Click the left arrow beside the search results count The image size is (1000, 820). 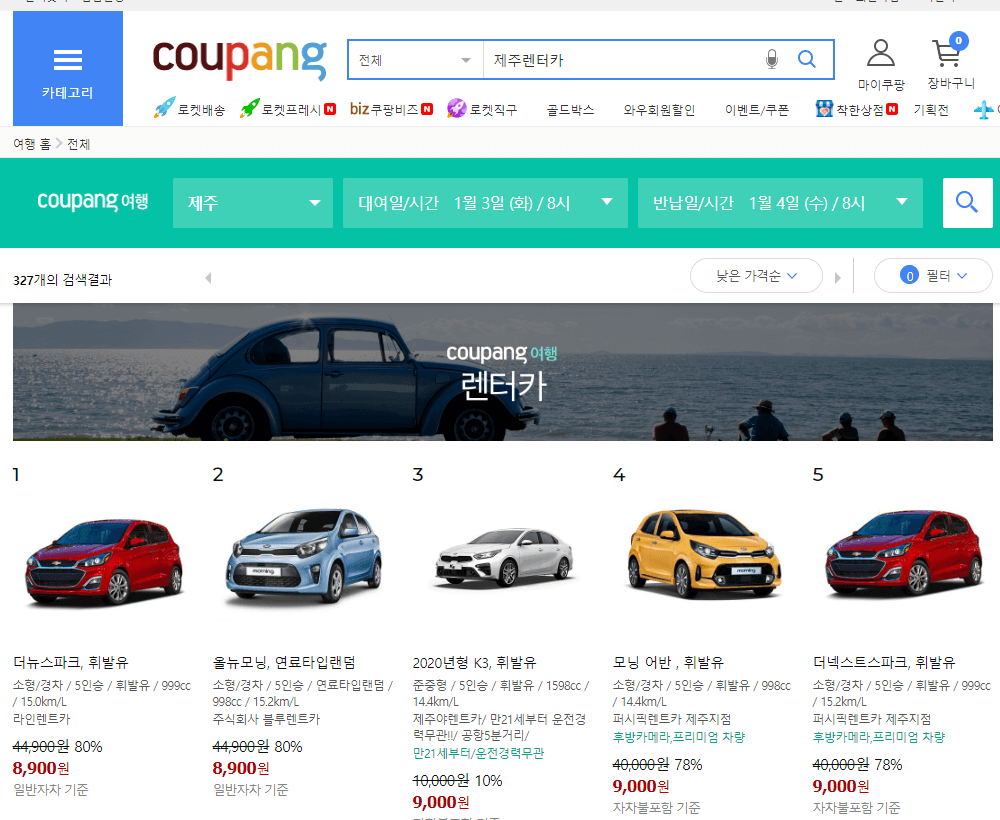pyautogui.click(x=209, y=278)
